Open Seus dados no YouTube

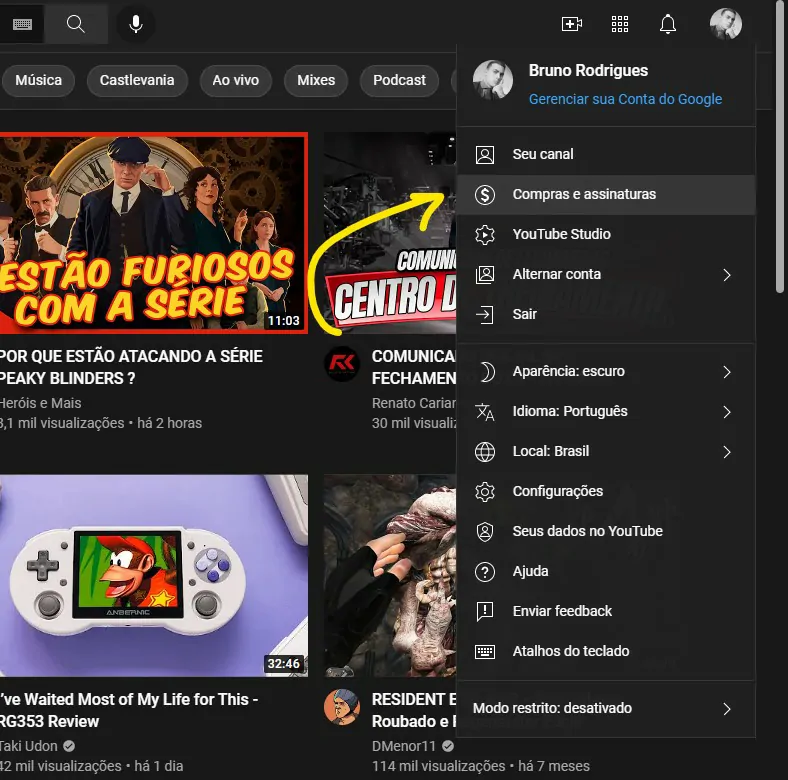coord(606,532)
